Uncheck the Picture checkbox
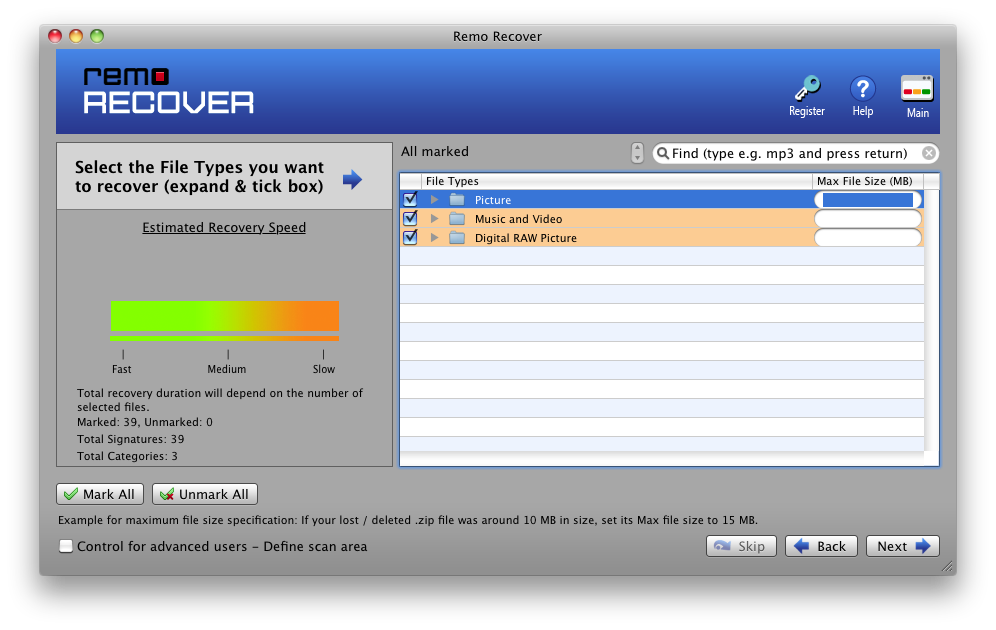 [410, 199]
